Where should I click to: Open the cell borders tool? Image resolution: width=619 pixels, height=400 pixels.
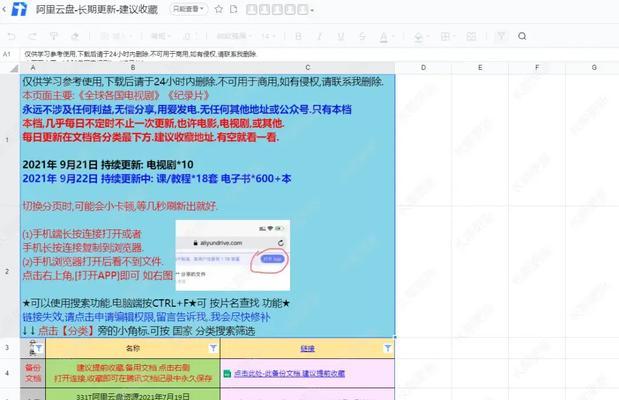445,36
